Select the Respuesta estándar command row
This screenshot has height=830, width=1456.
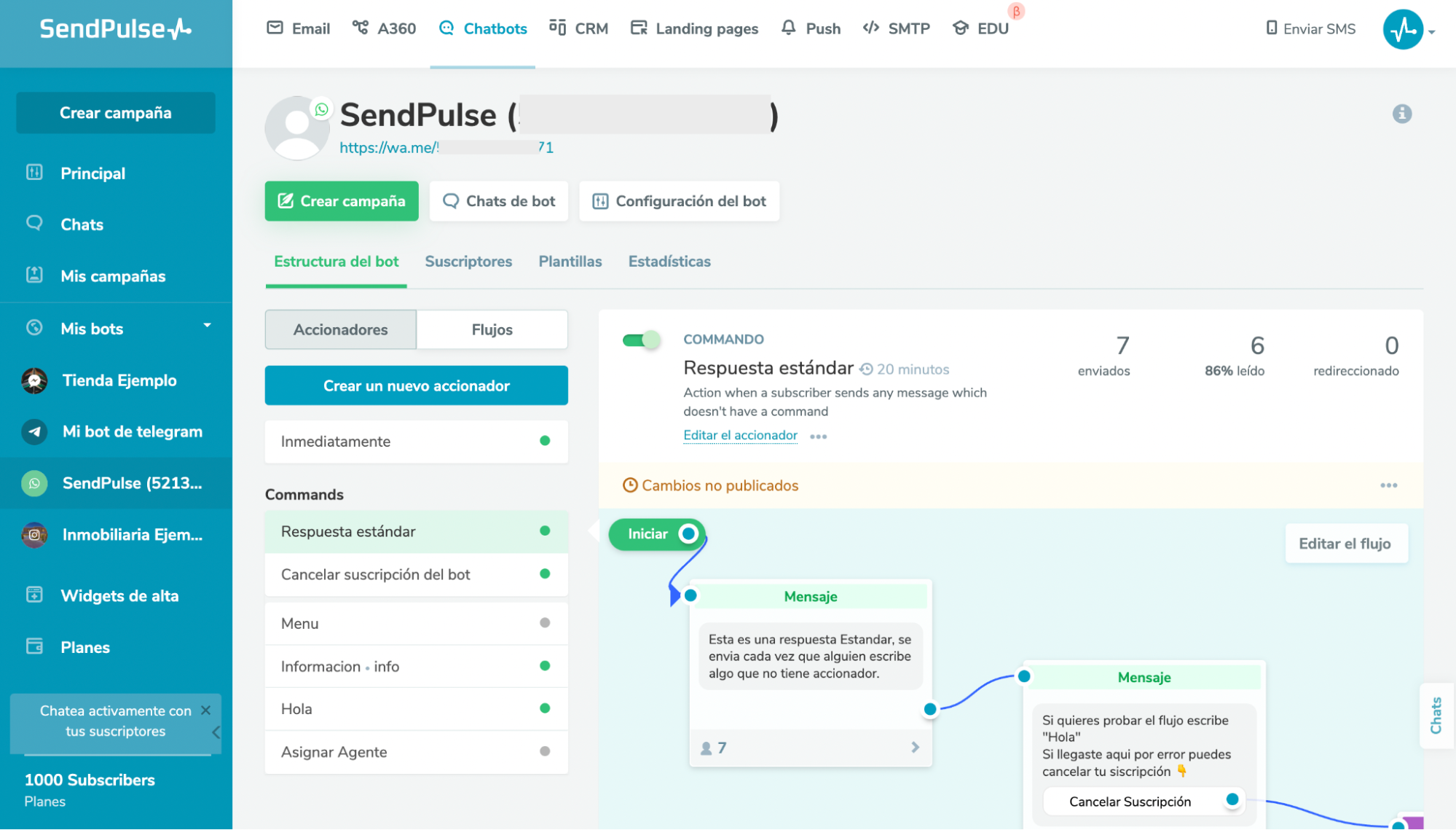click(x=417, y=532)
